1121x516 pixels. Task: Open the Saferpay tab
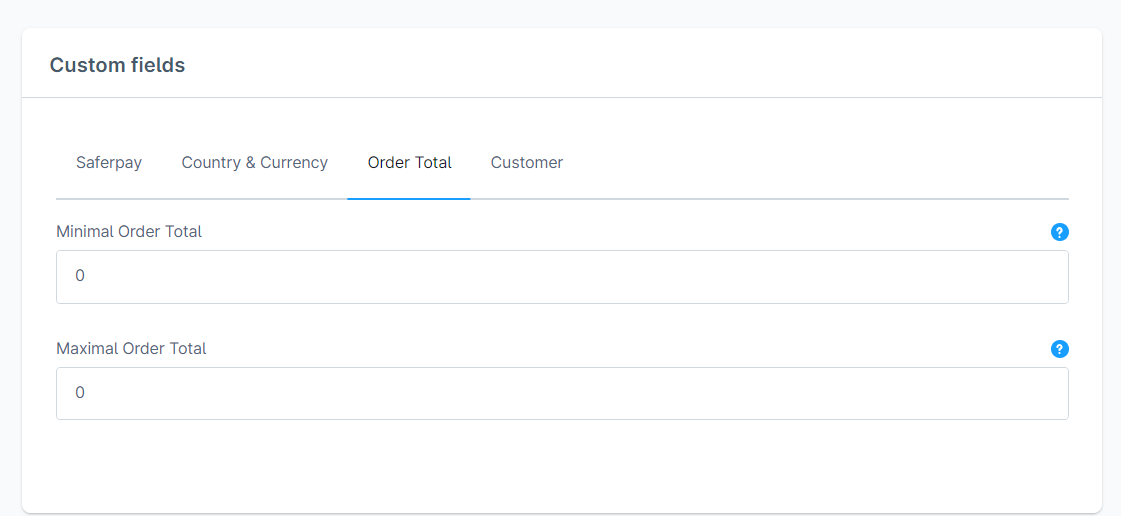click(x=109, y=163)
